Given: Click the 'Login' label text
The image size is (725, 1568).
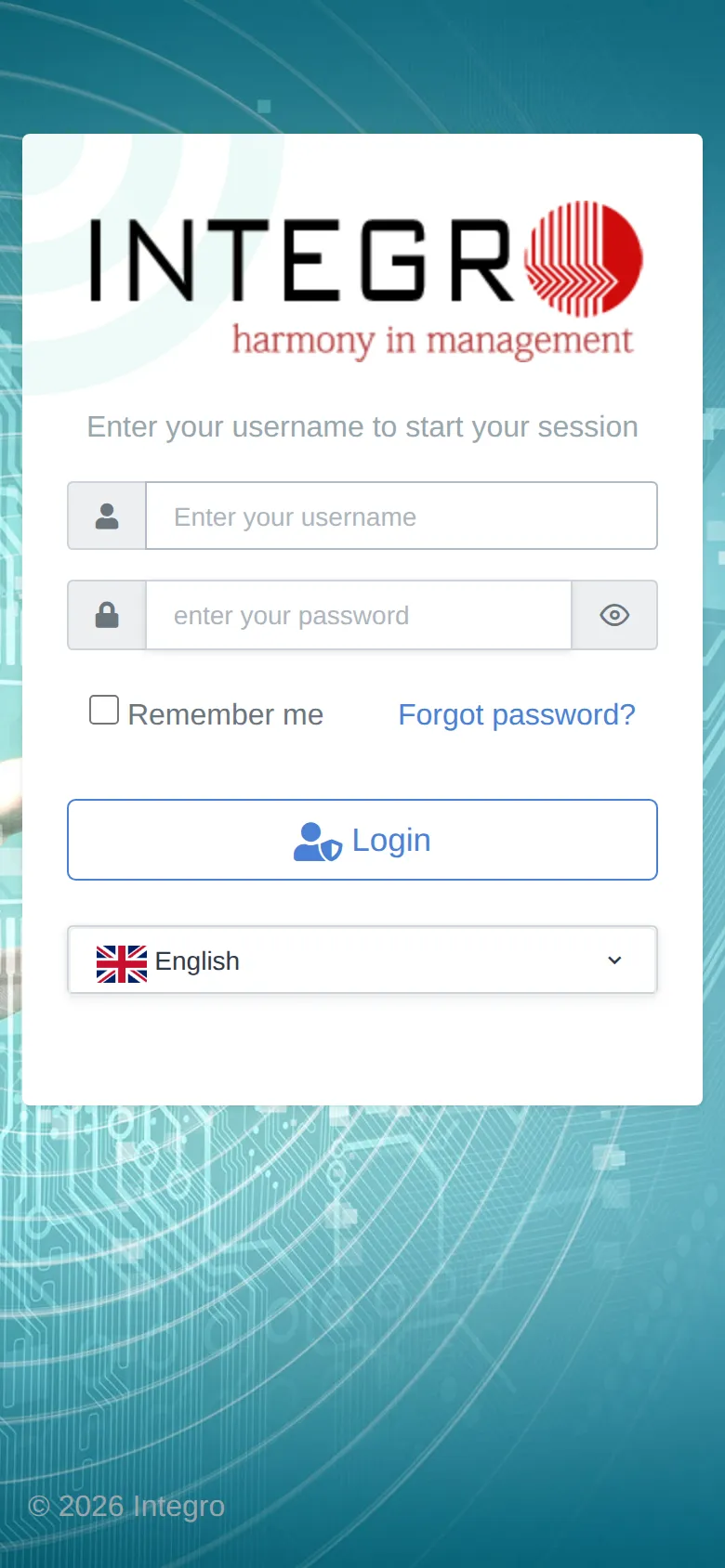Looking at the screenshot, I should [391, 841].
